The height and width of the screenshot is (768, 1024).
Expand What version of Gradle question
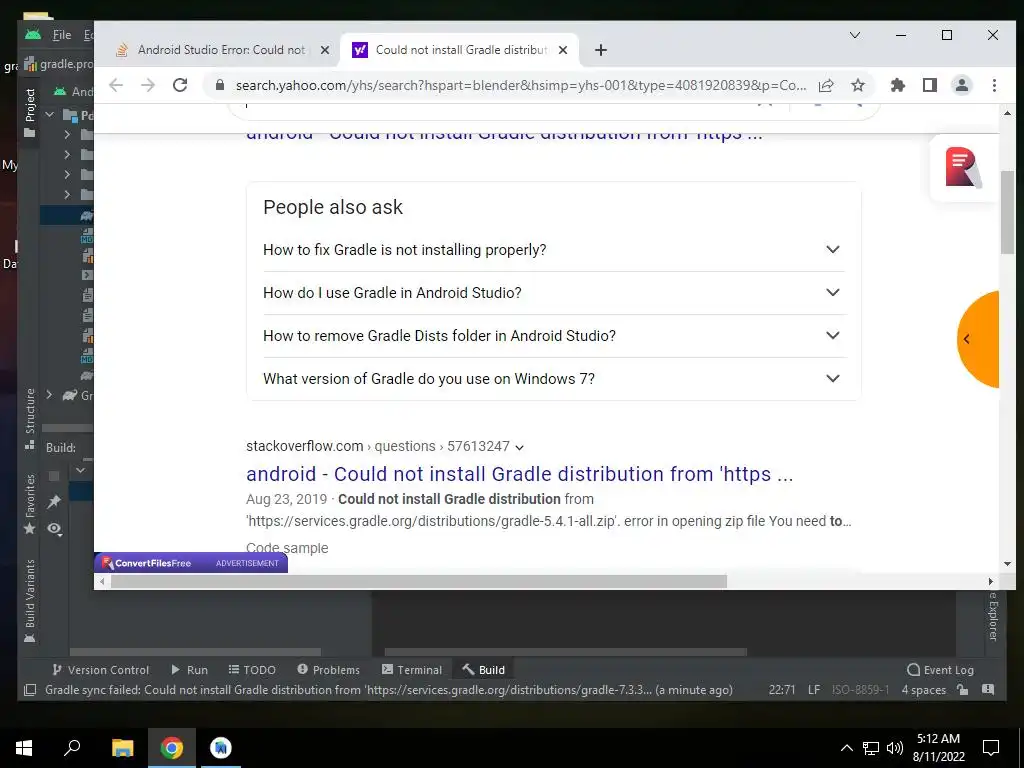click(x=553, y=379)
